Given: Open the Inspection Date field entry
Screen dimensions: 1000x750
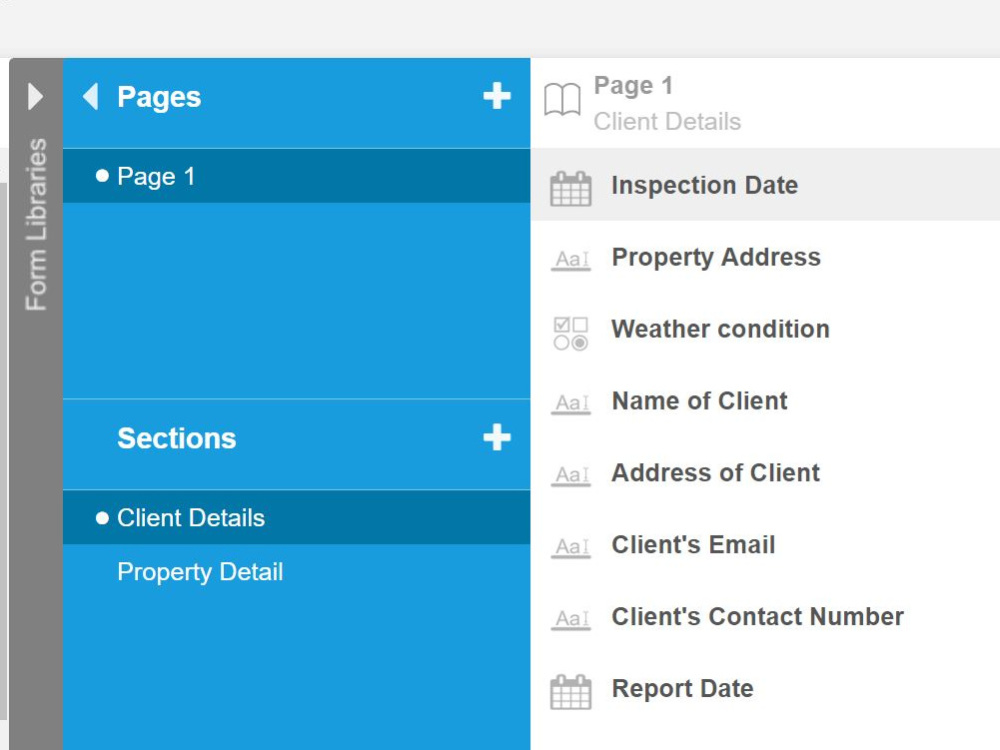Looking at the screenshot, I should click(705, 186).
